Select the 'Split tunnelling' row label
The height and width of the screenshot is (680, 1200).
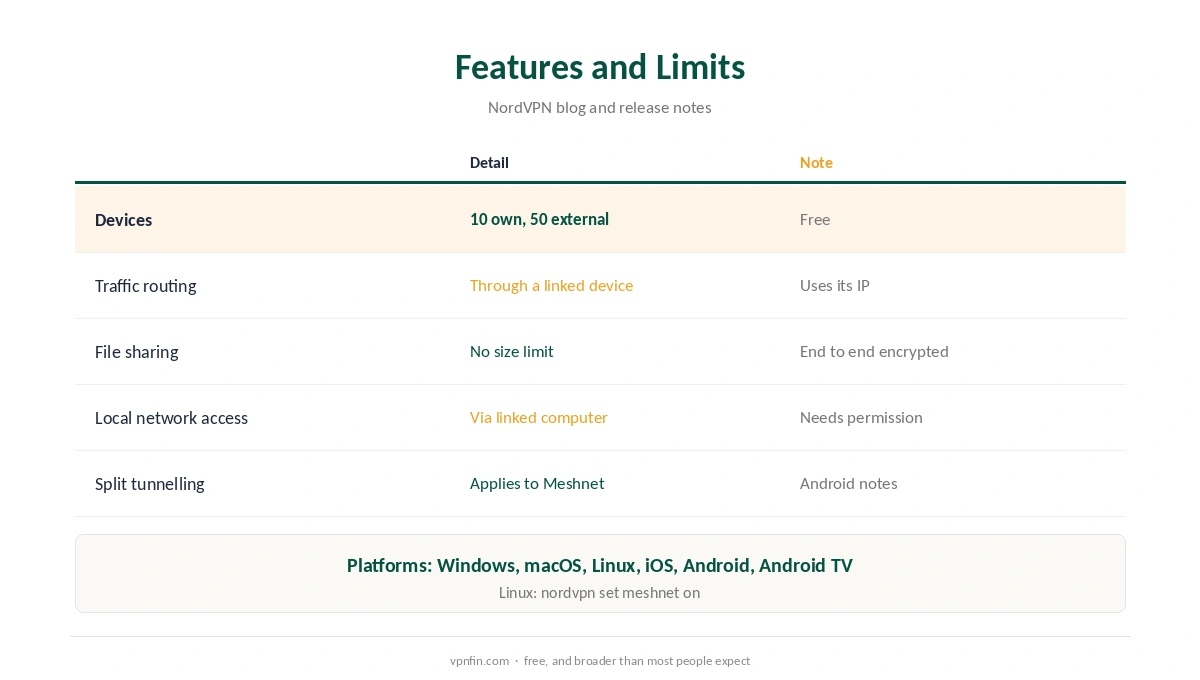tap(149, 484)
